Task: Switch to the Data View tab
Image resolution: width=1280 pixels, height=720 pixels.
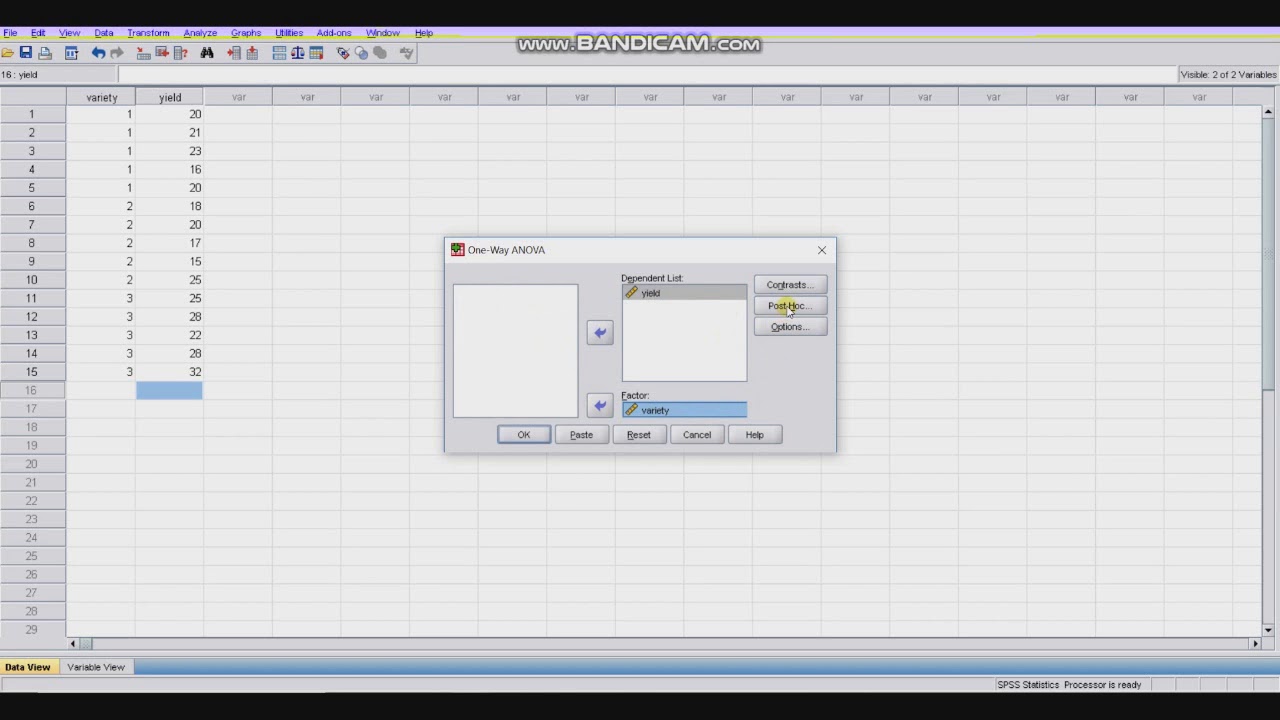Action: (x=27, y=667)
